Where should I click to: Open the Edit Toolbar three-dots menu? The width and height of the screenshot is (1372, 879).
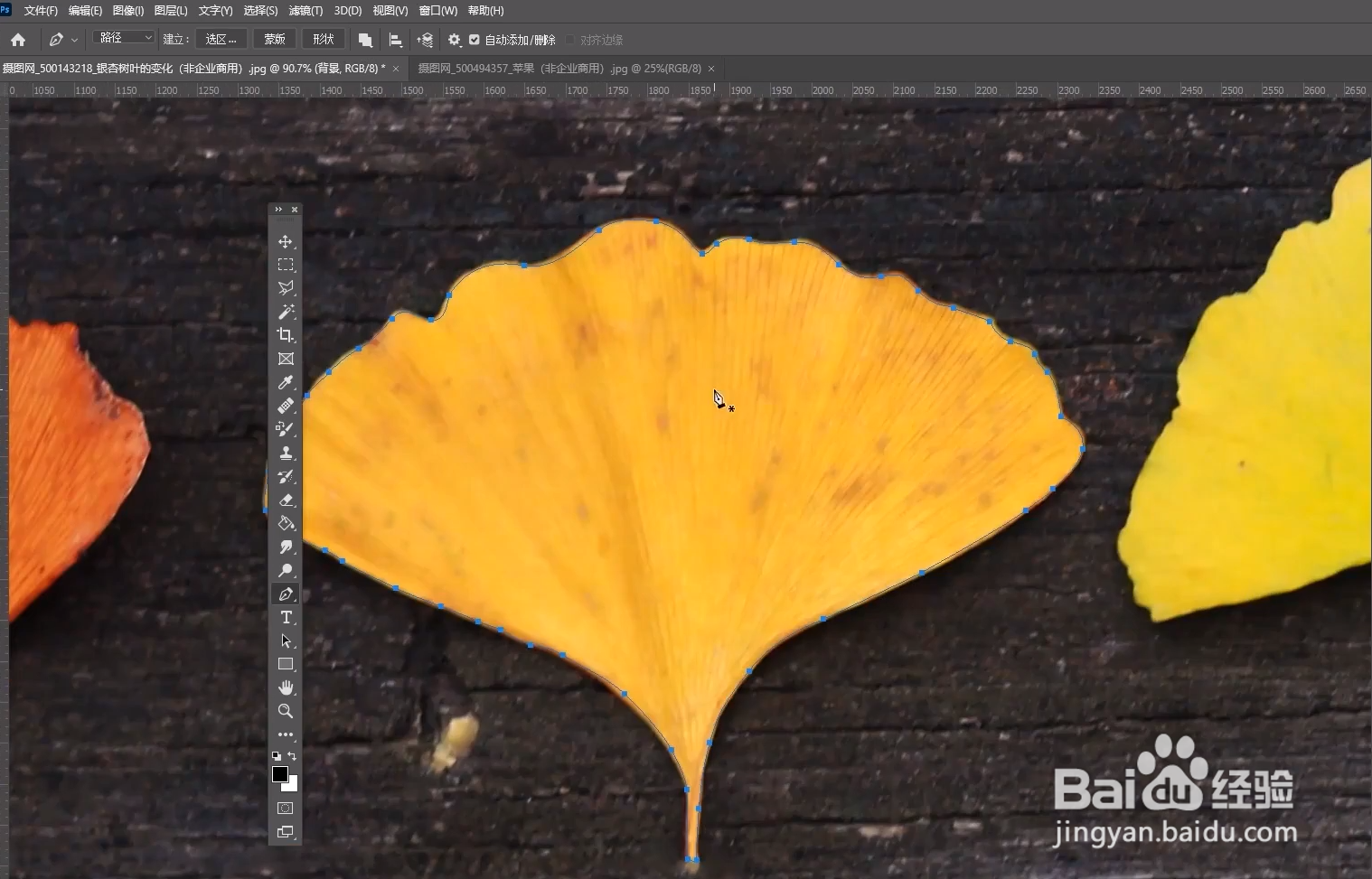click(x=286, y=734)
